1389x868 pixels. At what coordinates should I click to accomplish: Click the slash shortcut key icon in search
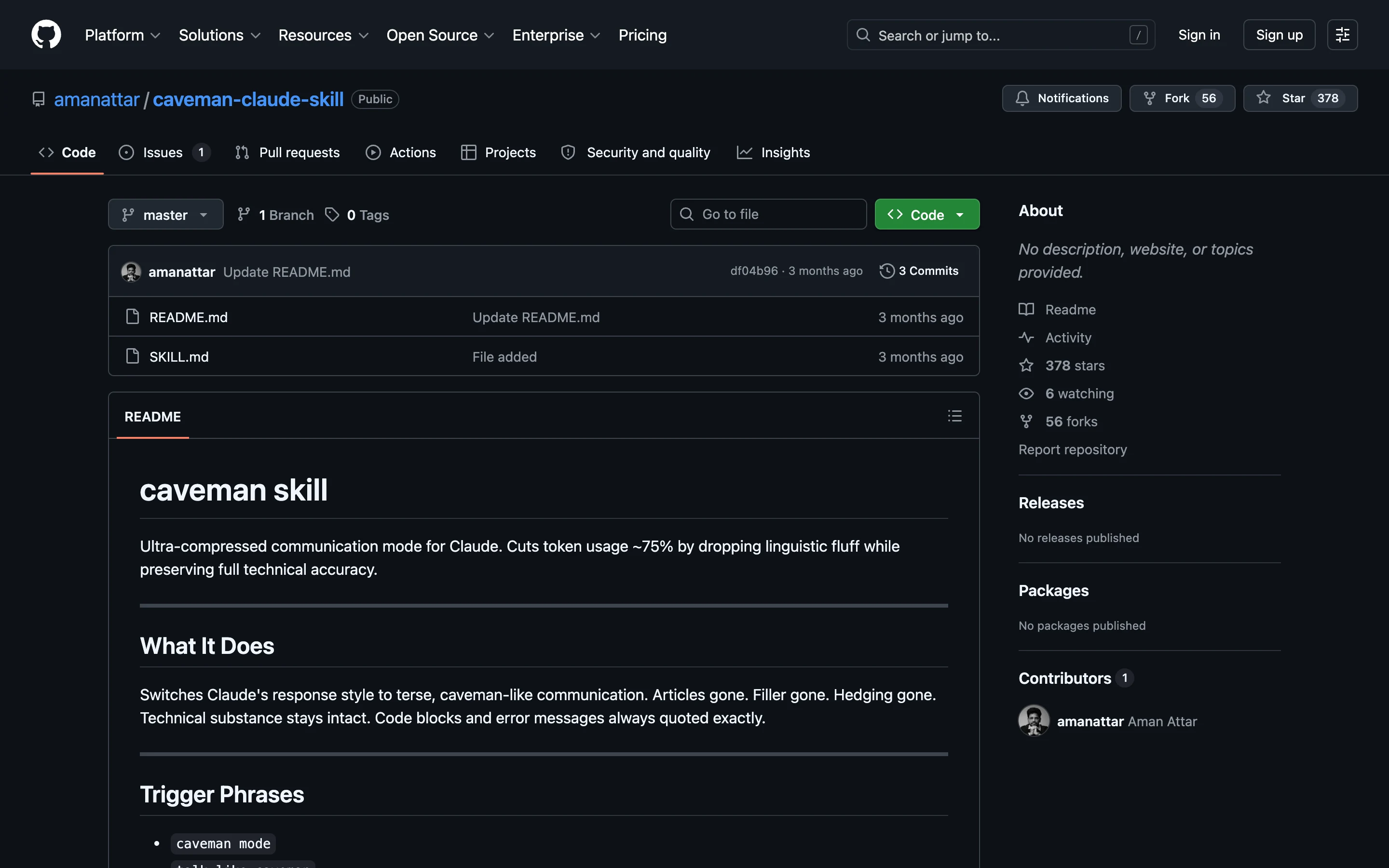tap(1138, 35)
